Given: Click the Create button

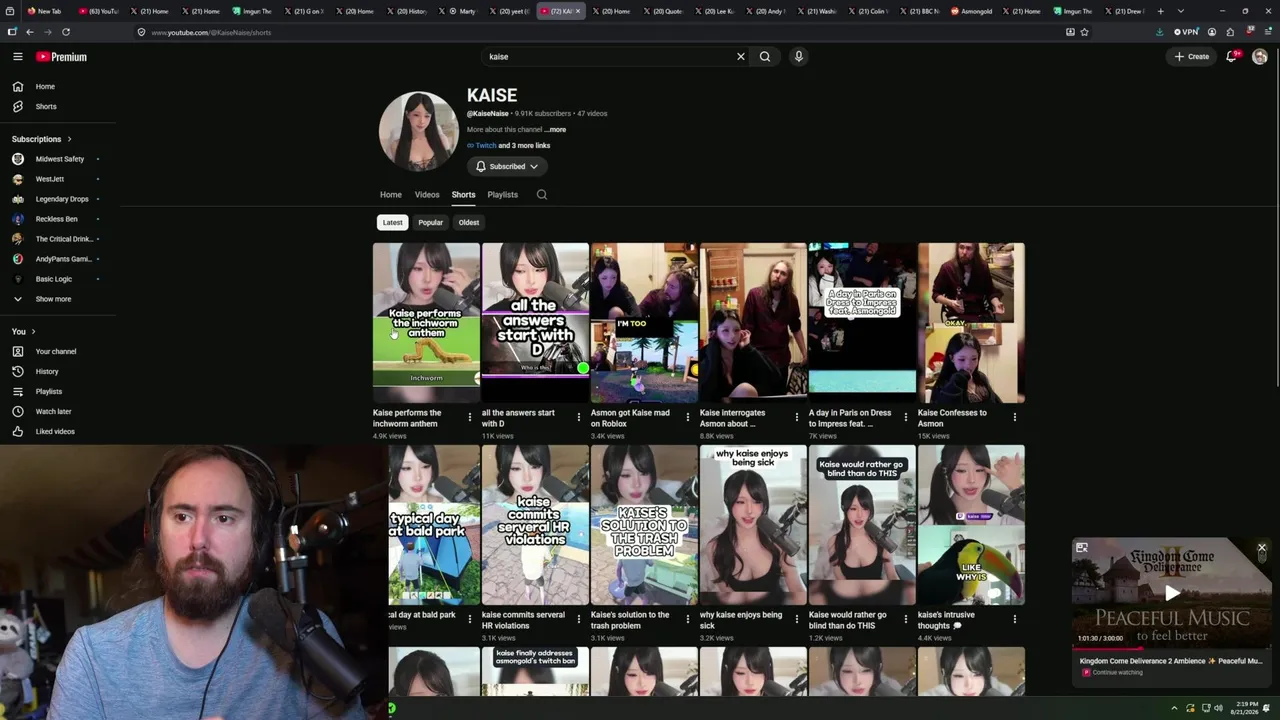Looking at the screenshot, I should (1192, 57).
